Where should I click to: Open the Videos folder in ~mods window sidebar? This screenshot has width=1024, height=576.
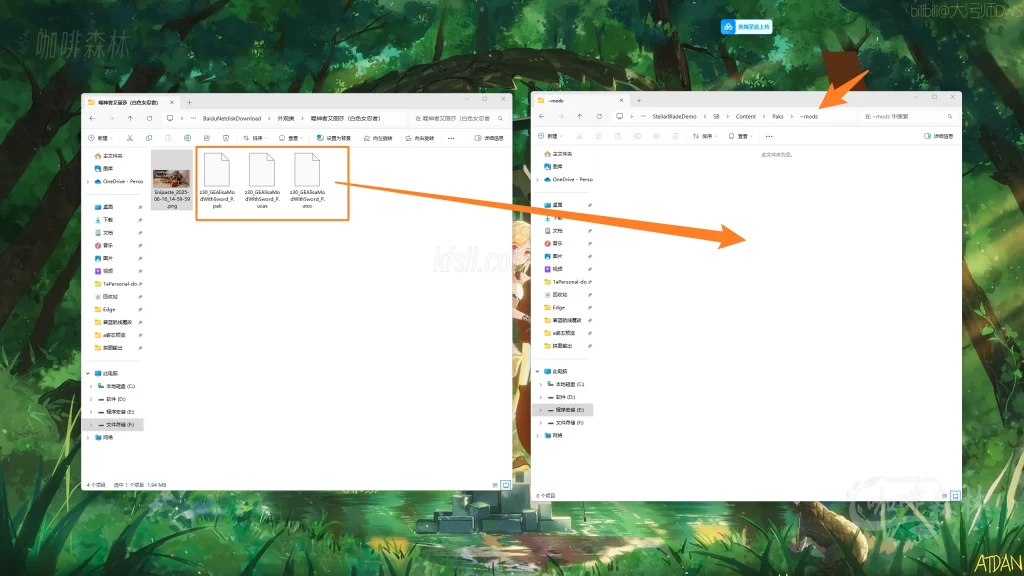(553, 269)
